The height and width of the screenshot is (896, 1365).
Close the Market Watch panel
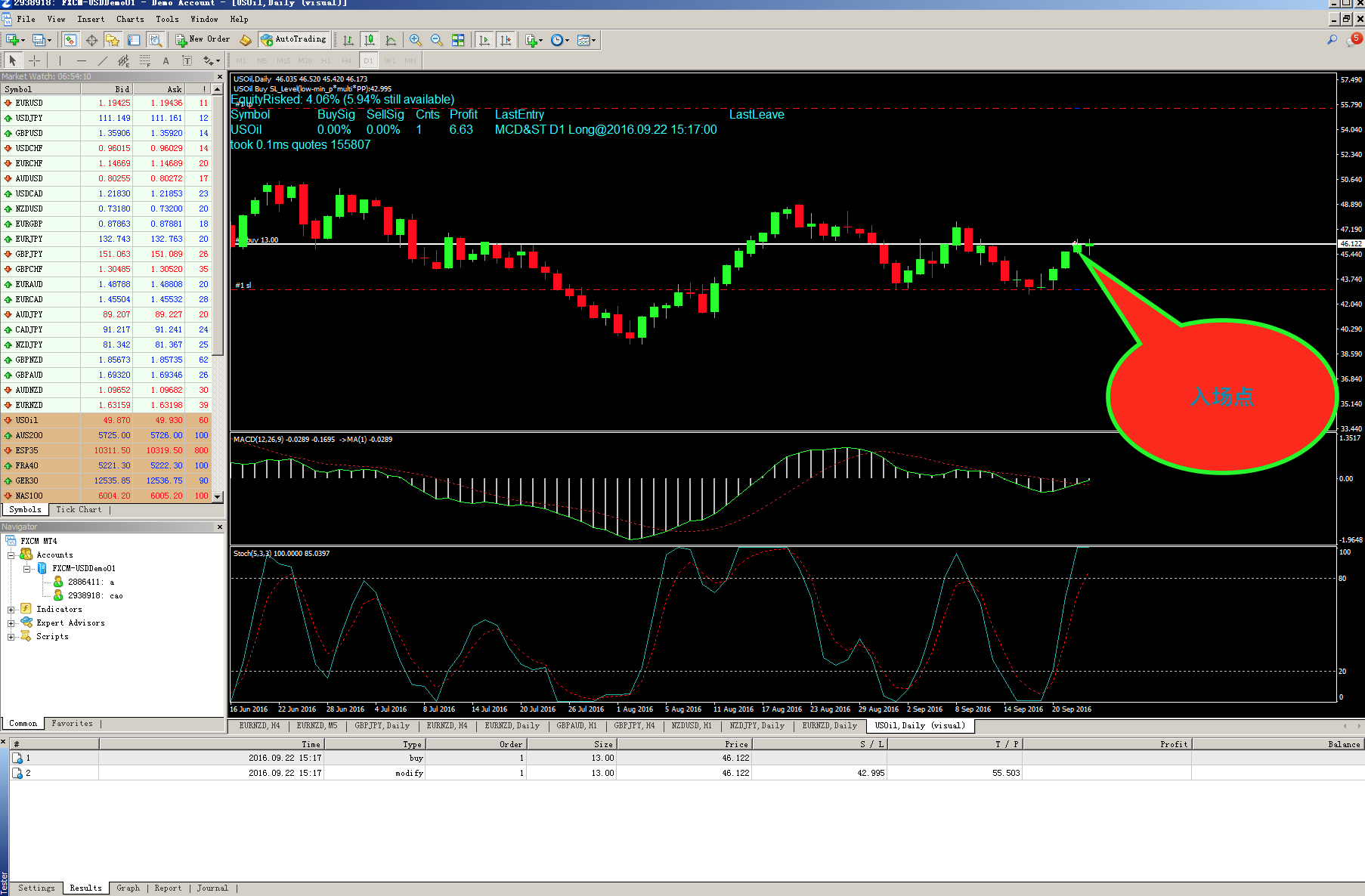(220, 76)
